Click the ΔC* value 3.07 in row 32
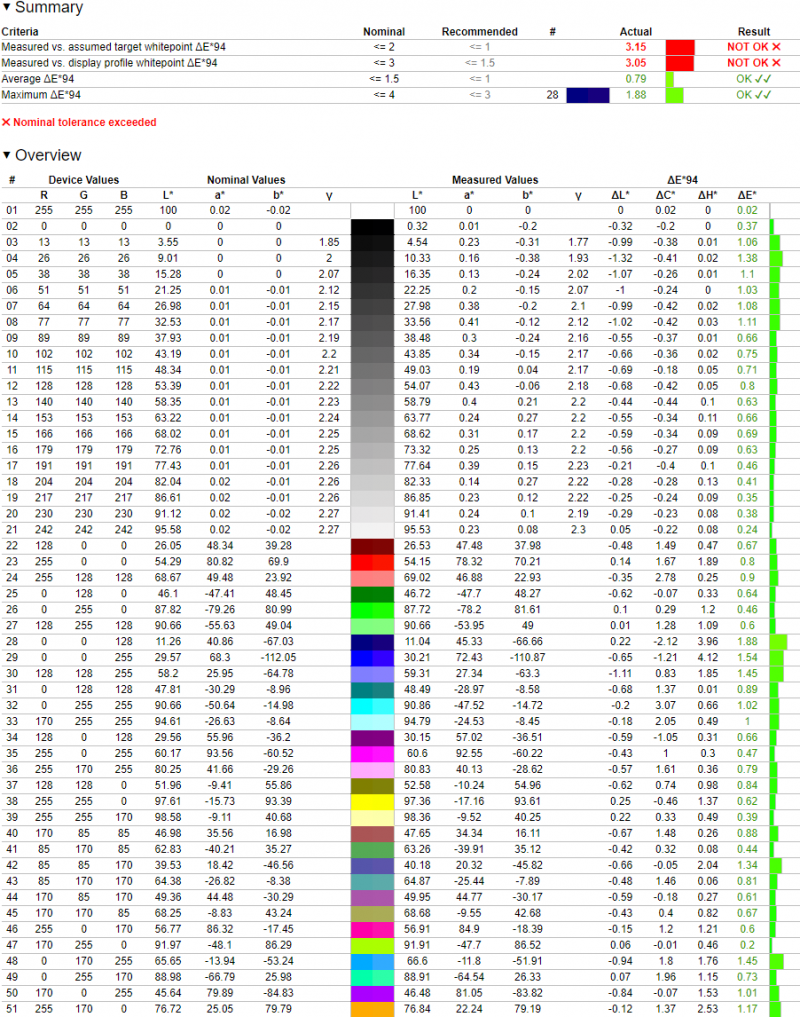 [665, 706]
